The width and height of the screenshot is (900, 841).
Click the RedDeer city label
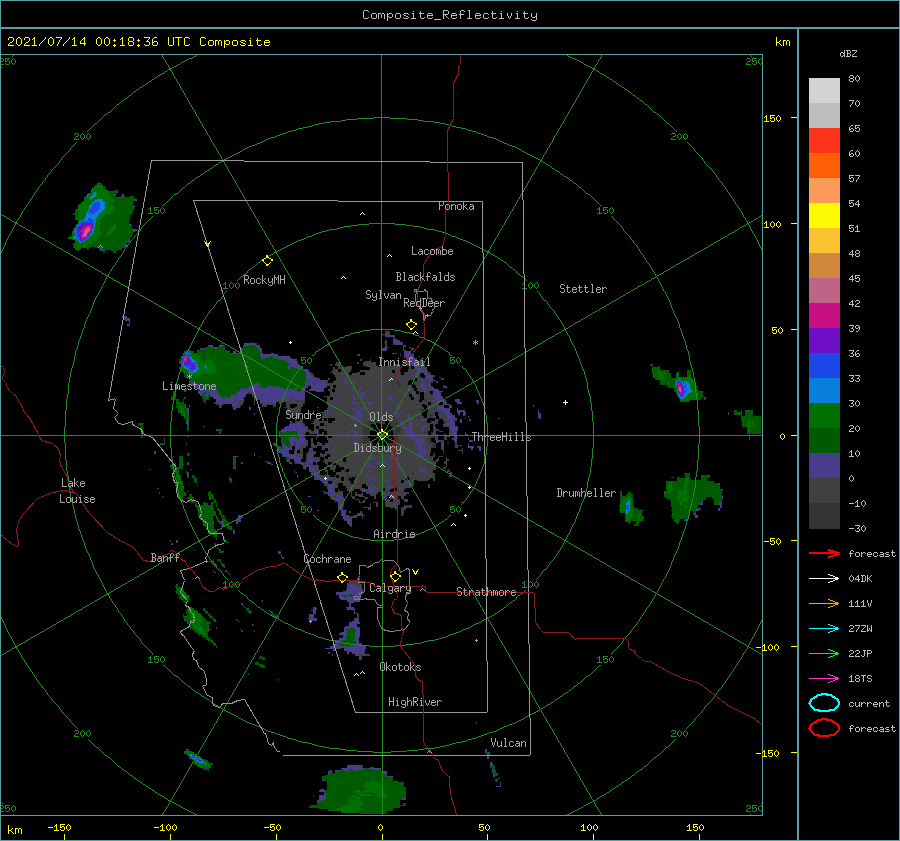tap(424, 303)
